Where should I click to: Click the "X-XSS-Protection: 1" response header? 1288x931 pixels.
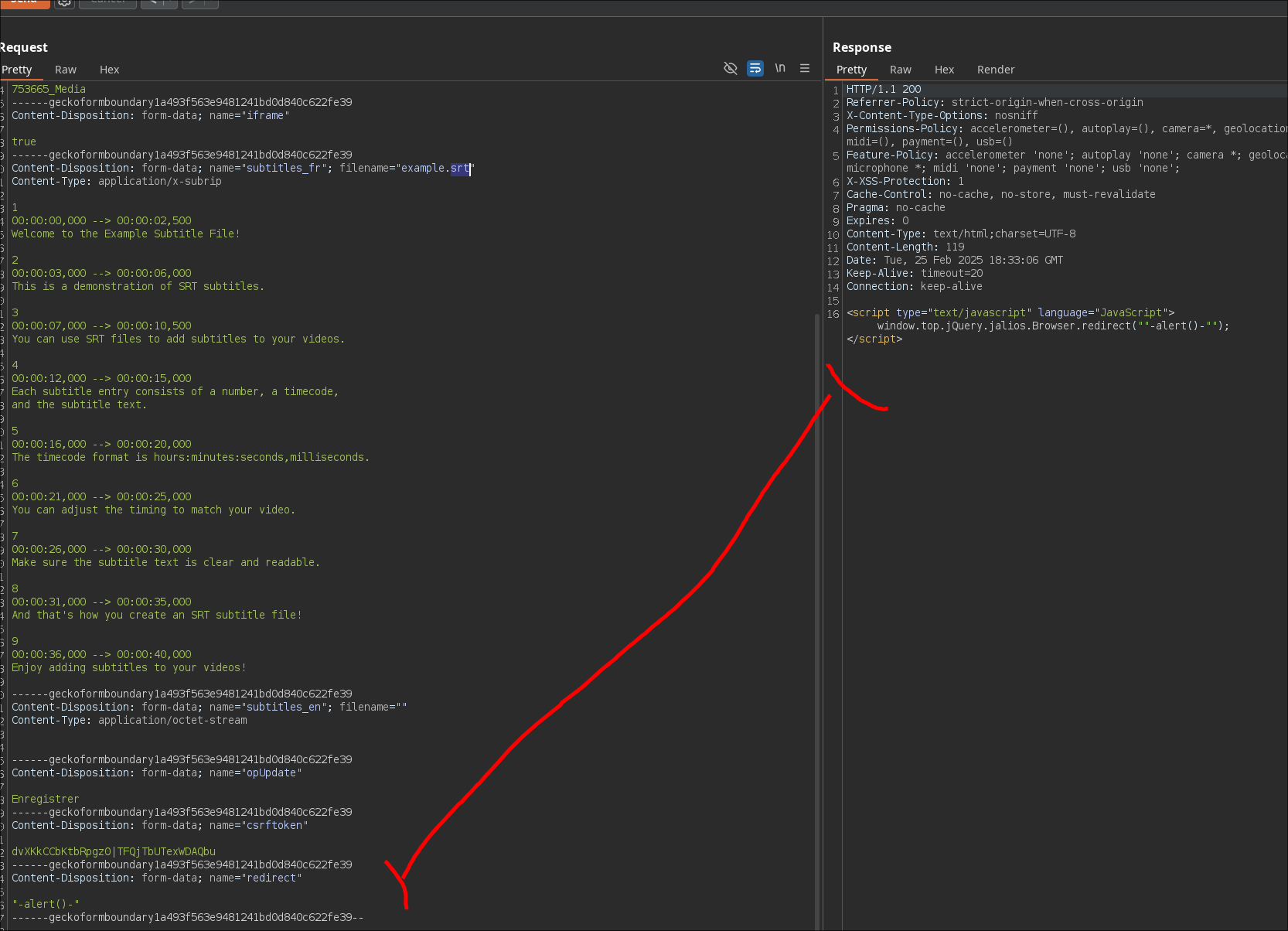pos(905,181)
